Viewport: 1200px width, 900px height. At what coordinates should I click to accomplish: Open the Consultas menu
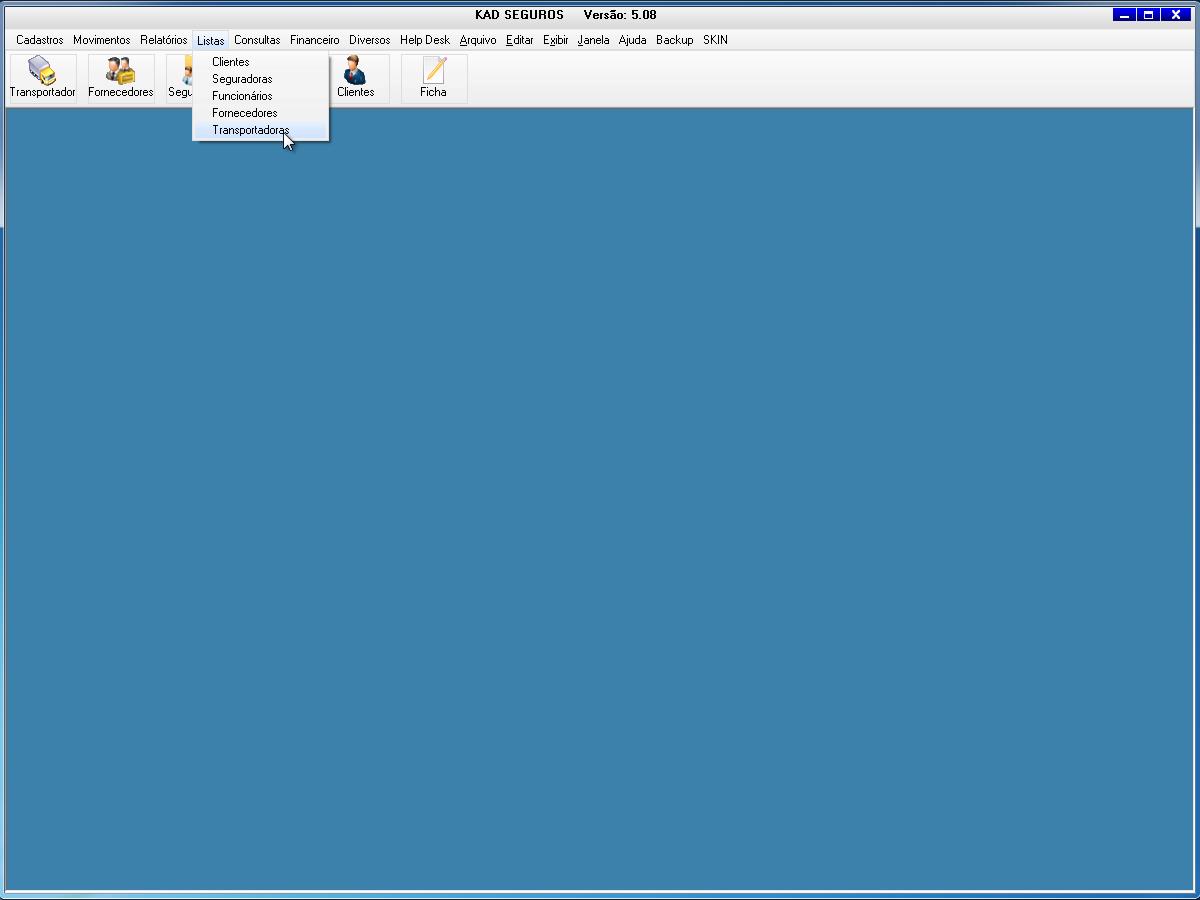pos(257,40)
